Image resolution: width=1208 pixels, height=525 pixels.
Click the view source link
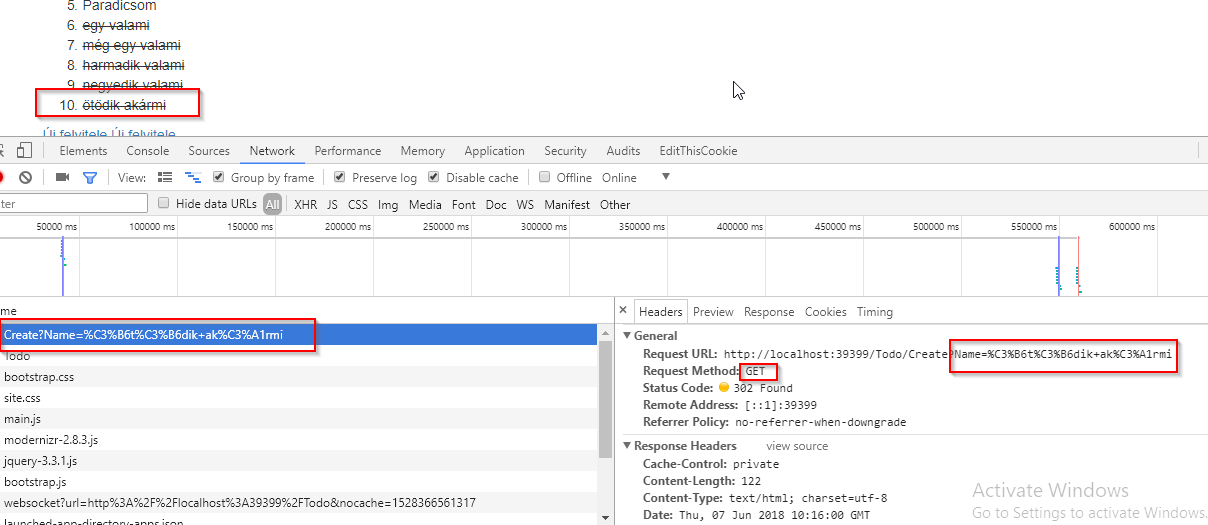pyautogui.click(x=797, y=446)
